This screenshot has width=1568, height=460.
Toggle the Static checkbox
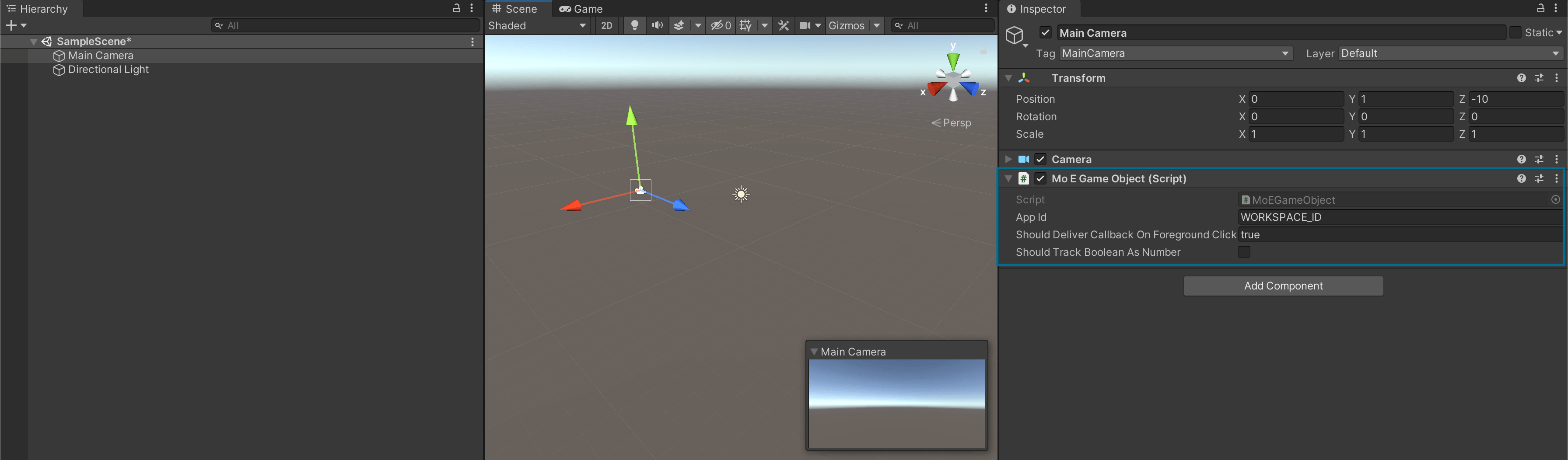click(1515, 33)
